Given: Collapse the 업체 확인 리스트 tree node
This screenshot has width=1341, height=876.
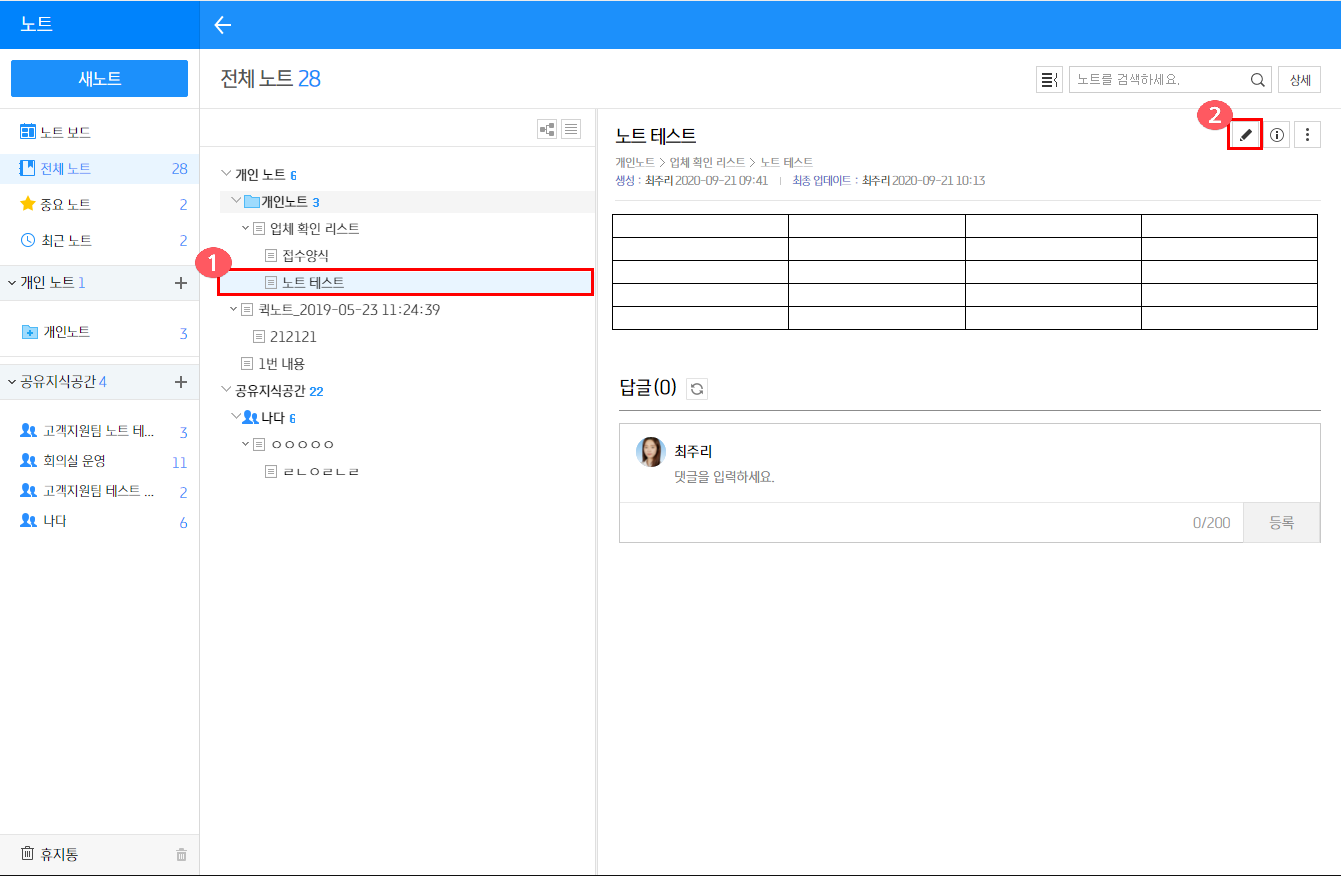Looking at the screenshot, I should (x=246, y=228).
